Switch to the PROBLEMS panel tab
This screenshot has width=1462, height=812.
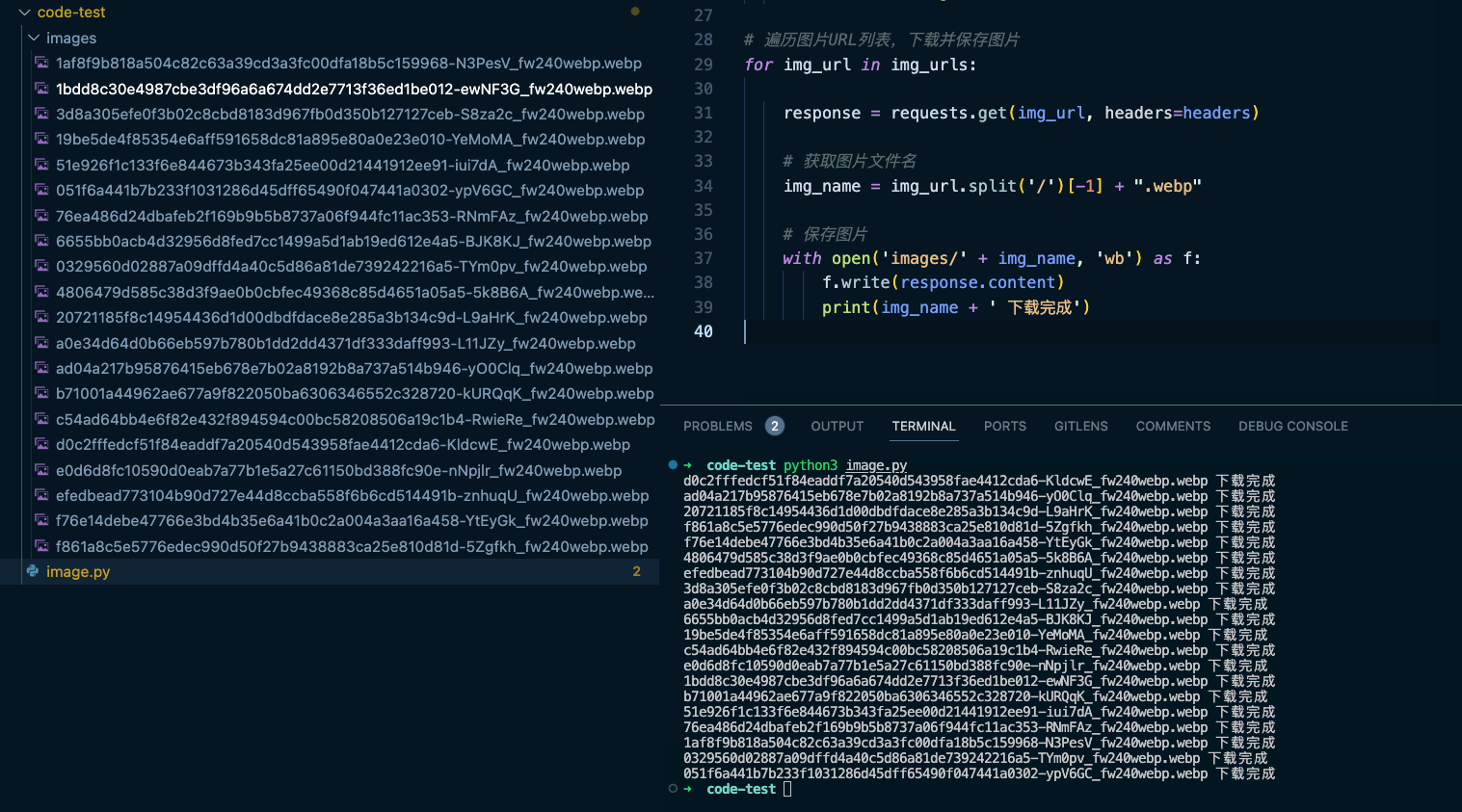point(718,426)
